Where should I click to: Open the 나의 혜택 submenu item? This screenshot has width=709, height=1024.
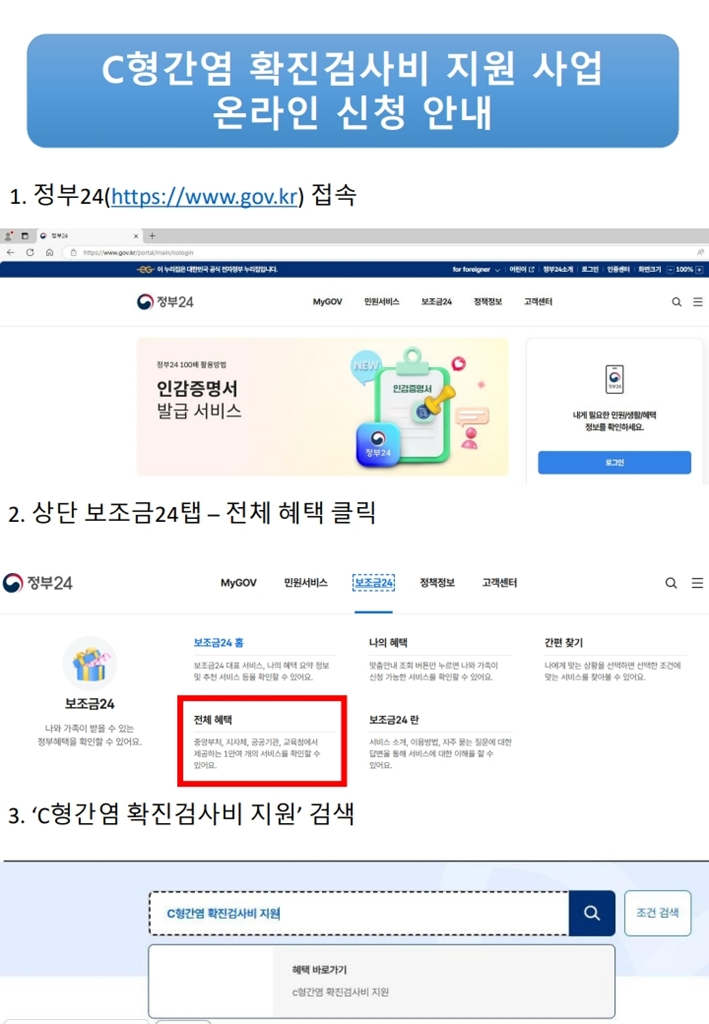tap(388, 643)
